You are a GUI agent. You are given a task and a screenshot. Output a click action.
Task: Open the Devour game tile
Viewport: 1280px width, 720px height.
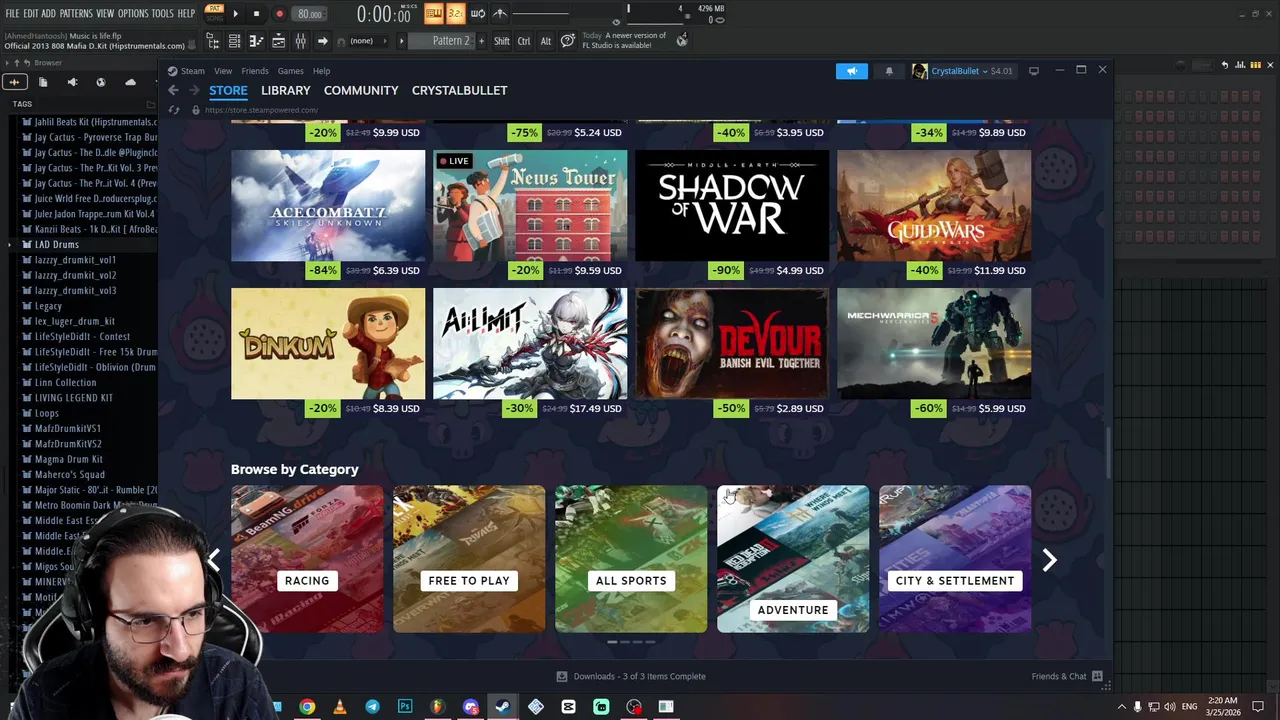pyautogui.click(x=732, y=343)
